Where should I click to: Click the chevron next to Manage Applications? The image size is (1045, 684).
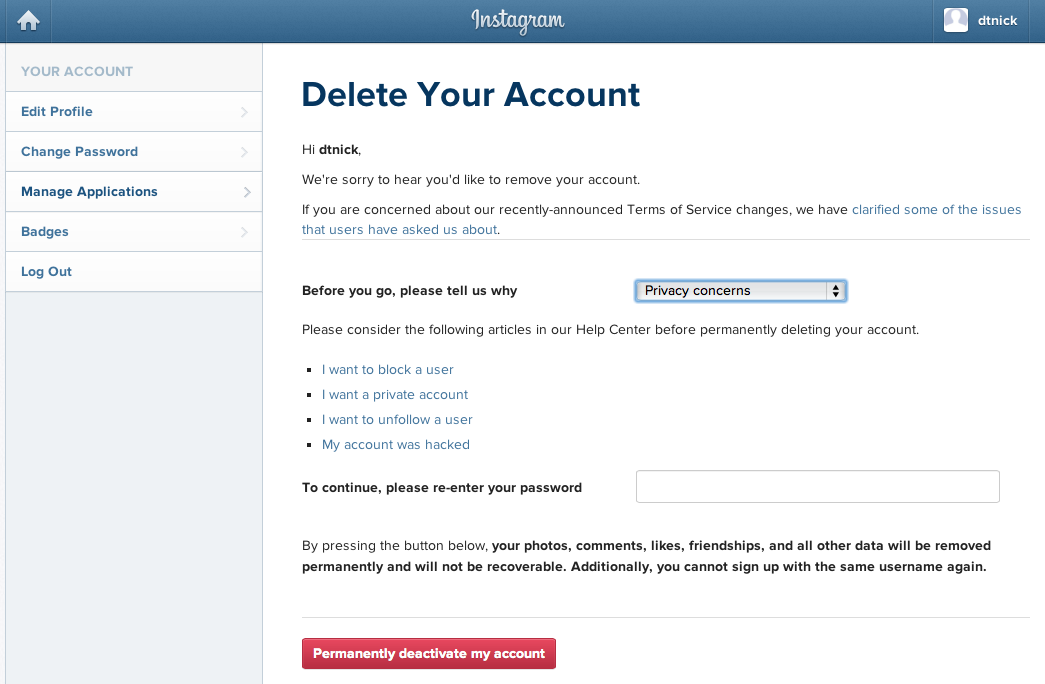(247, 191)
